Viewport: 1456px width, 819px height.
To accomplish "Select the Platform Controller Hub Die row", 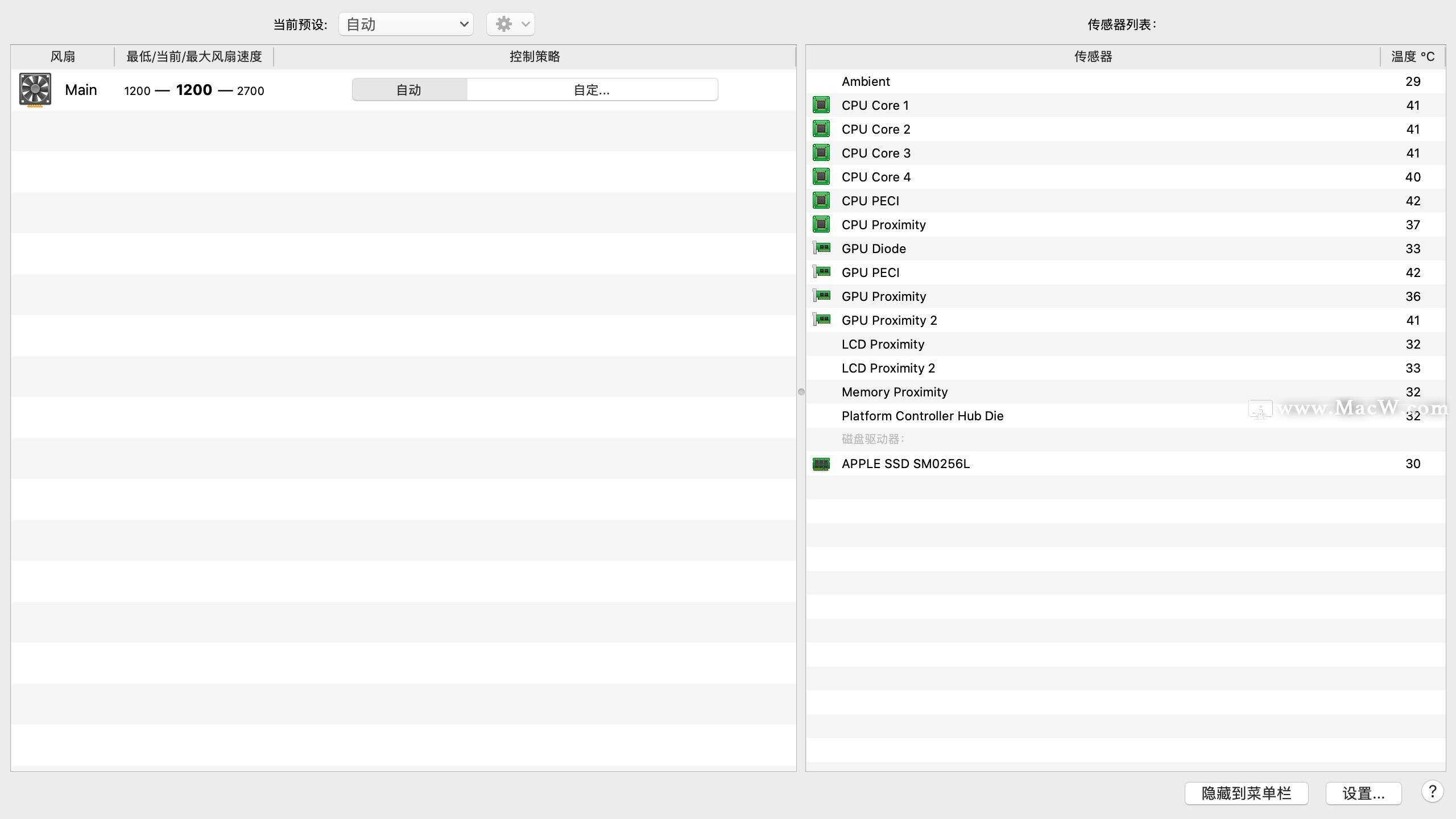I will (923, 416).
